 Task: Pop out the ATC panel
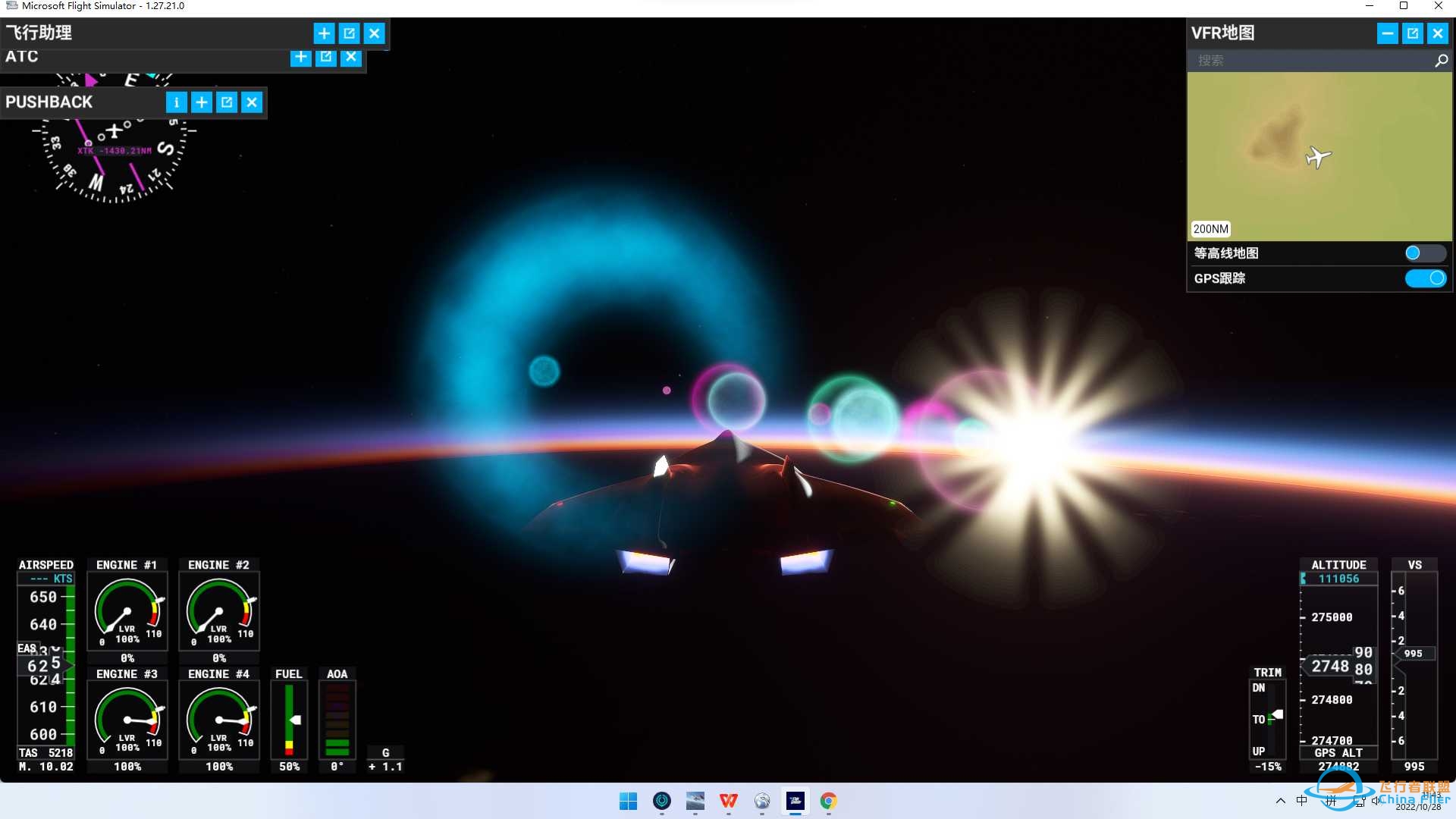326,57
